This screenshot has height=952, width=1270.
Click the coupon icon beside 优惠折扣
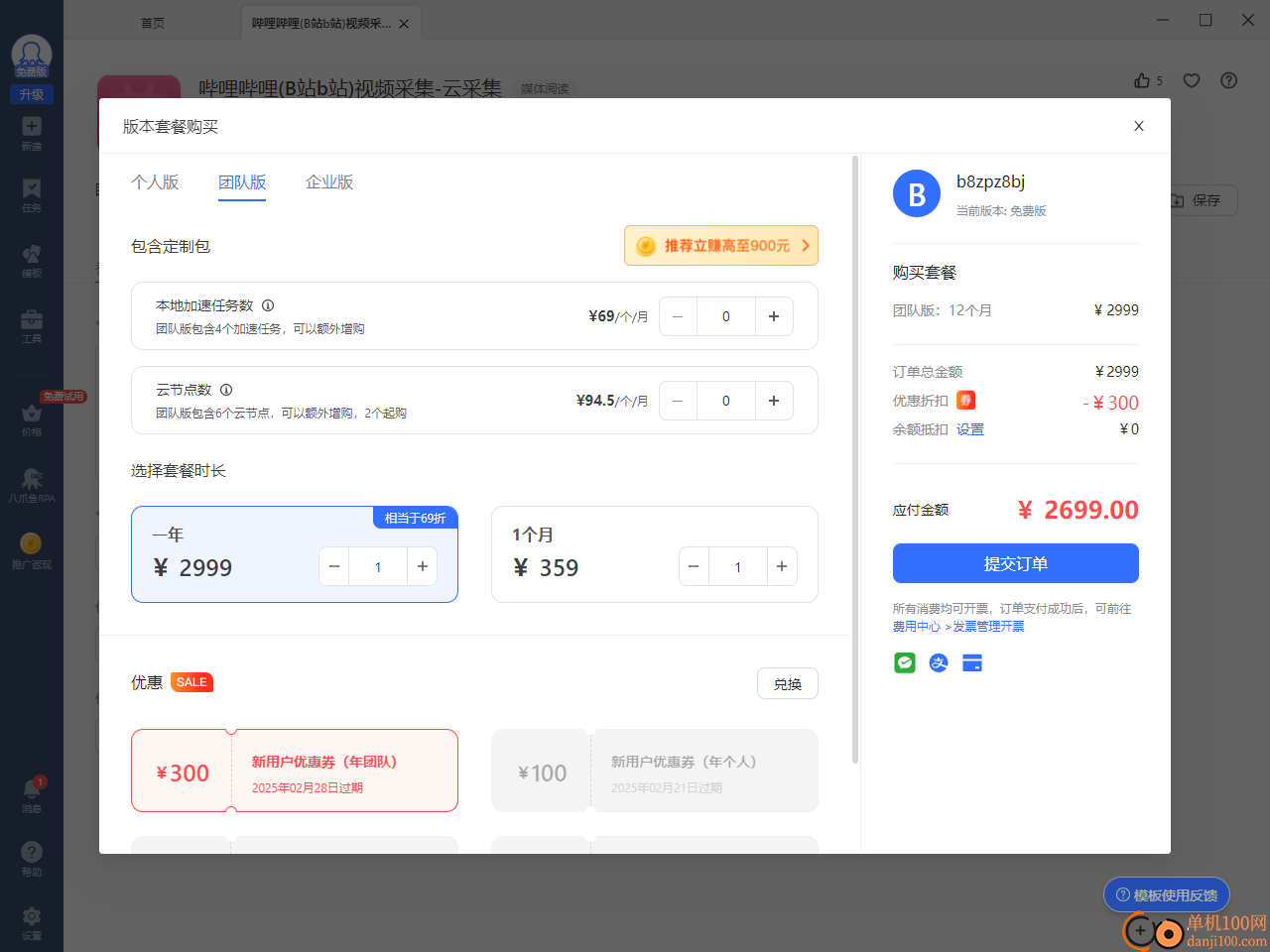pyautogui.click(x=966, y=400)
